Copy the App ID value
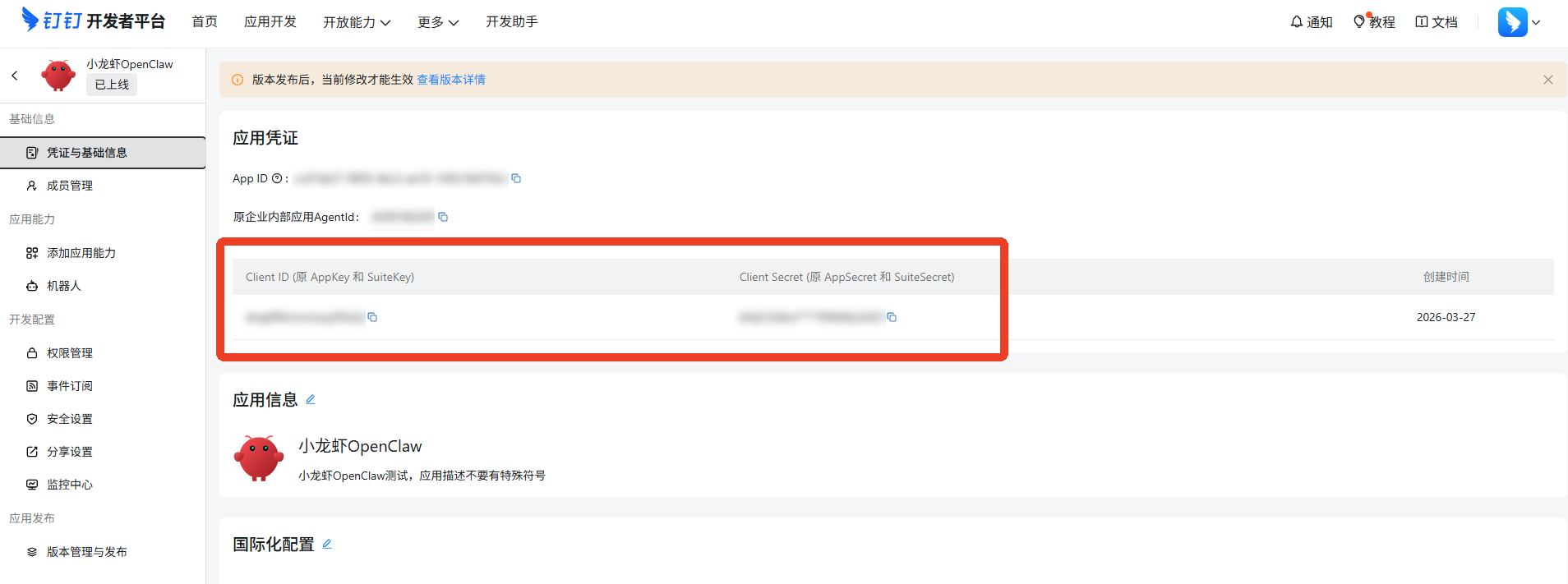Image resolution: width=1568 pixels, height=584 pixels. tap(516, 178)
